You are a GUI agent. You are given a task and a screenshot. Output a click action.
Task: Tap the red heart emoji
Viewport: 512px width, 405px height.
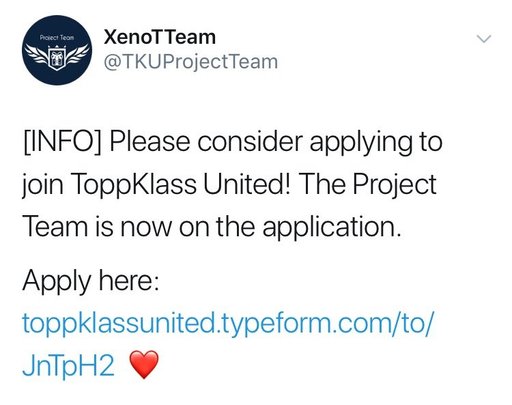(144, 364)
